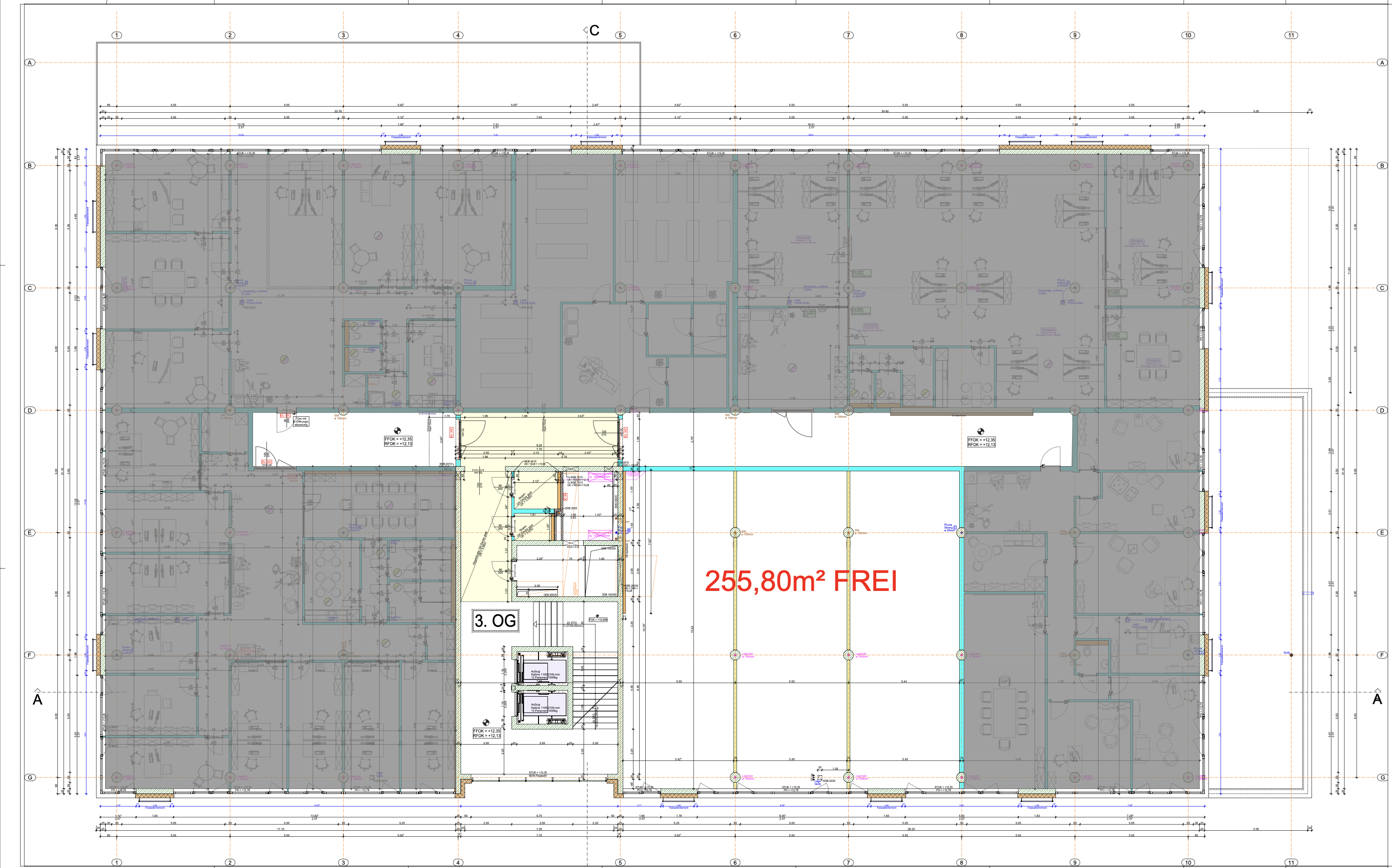Pick axis bubble C on the left side
The width and height of the screenshot is (1392, 868).
coord(30,288)
